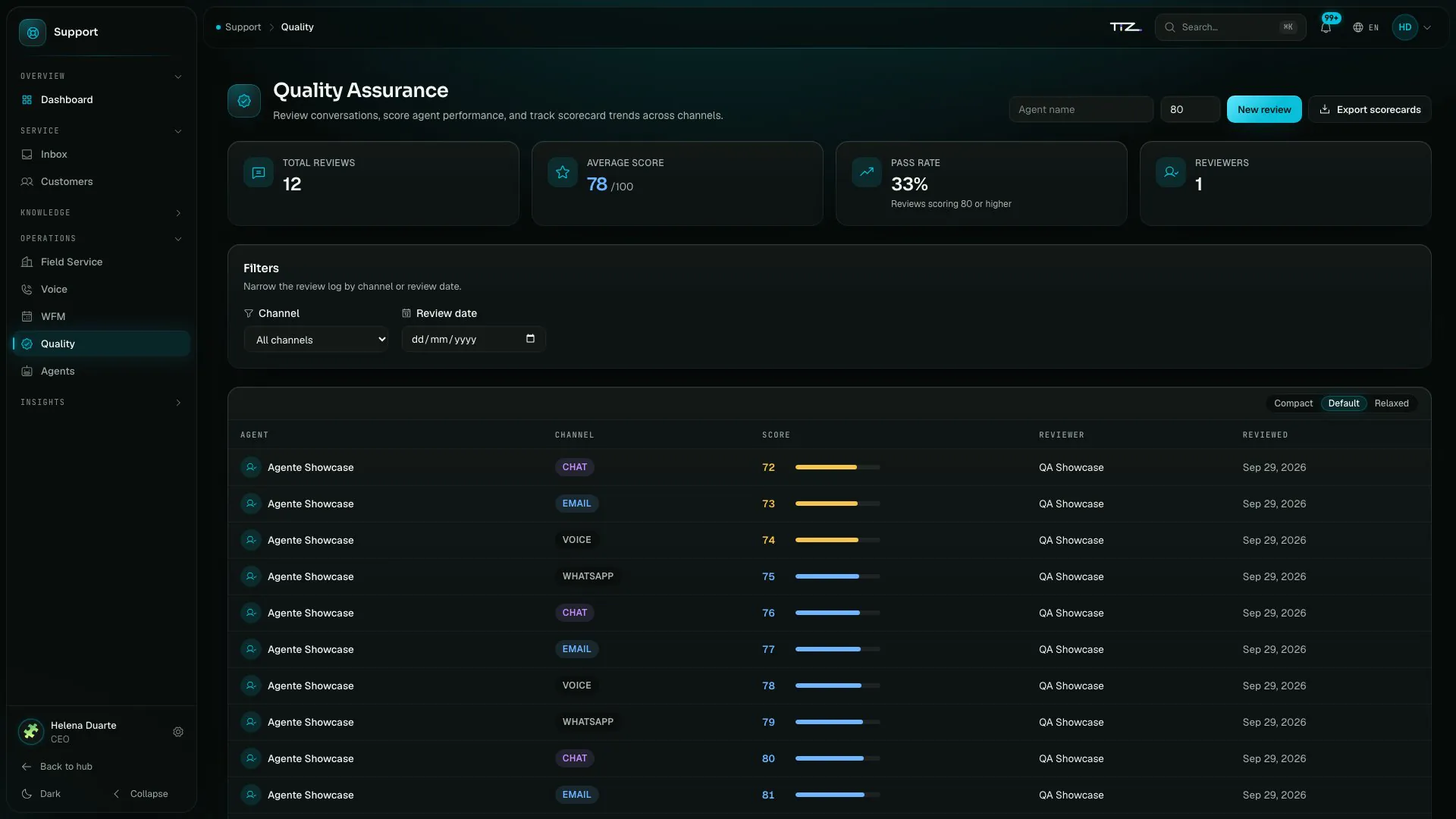The width and height of the screenshot is (1456, 819).
Task: Click the score bar for score 72
Action: [837, 467]
